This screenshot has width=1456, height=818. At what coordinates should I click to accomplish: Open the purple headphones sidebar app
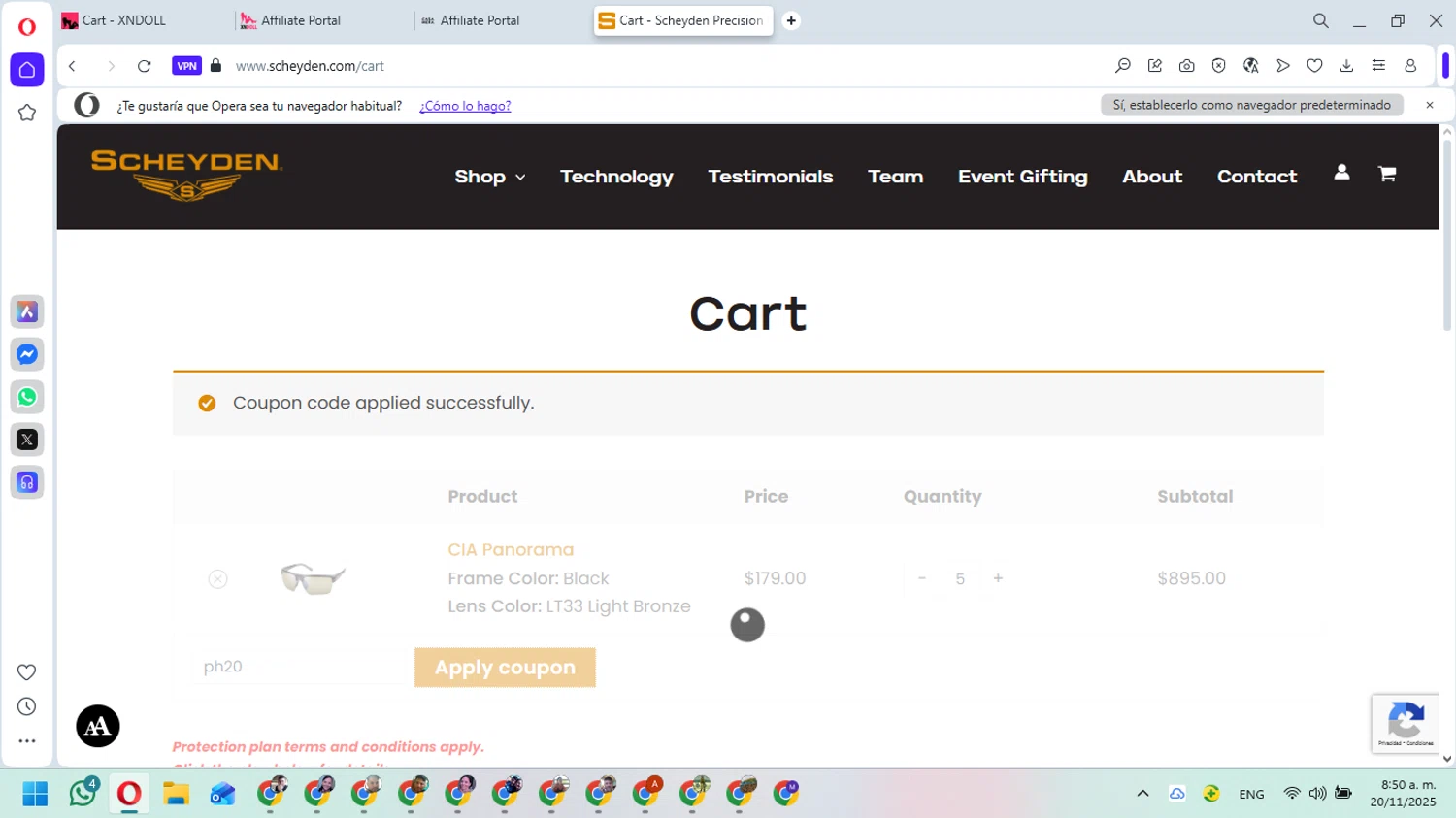(x=27, y=482)
